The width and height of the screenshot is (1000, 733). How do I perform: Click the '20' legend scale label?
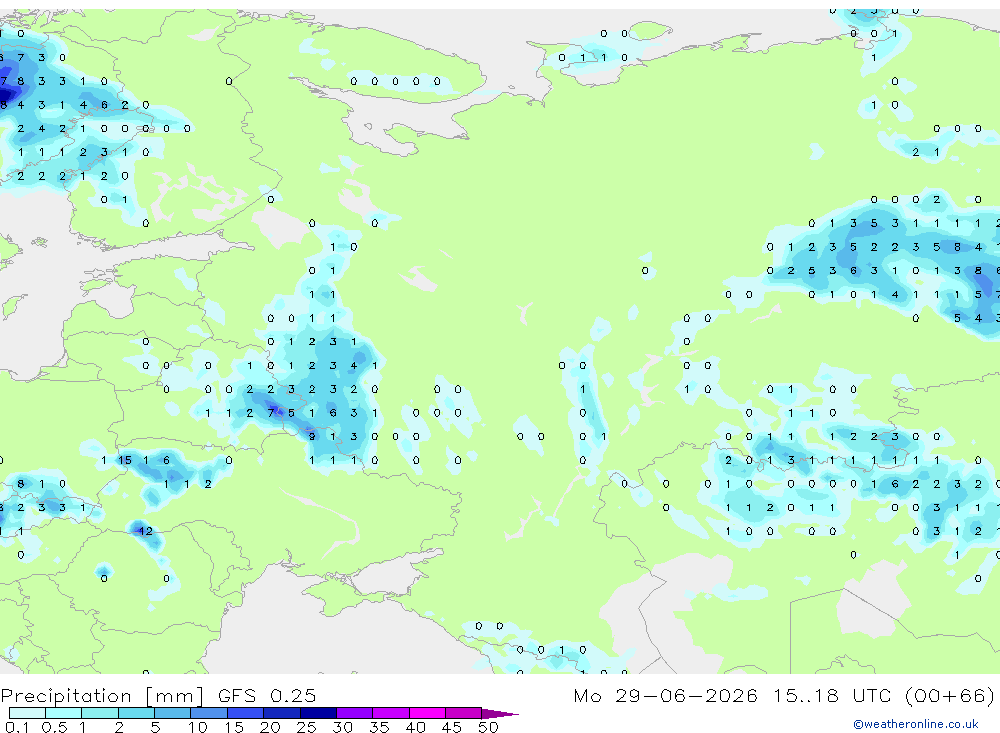point(270,727)
